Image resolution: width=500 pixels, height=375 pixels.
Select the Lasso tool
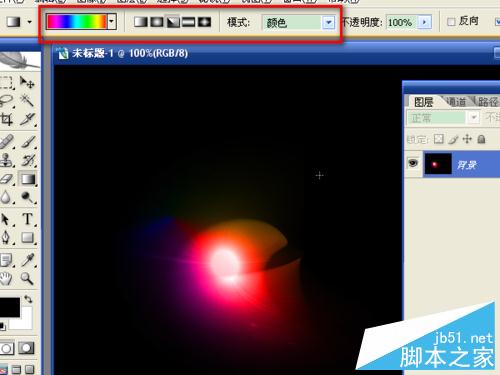(6, 100)
